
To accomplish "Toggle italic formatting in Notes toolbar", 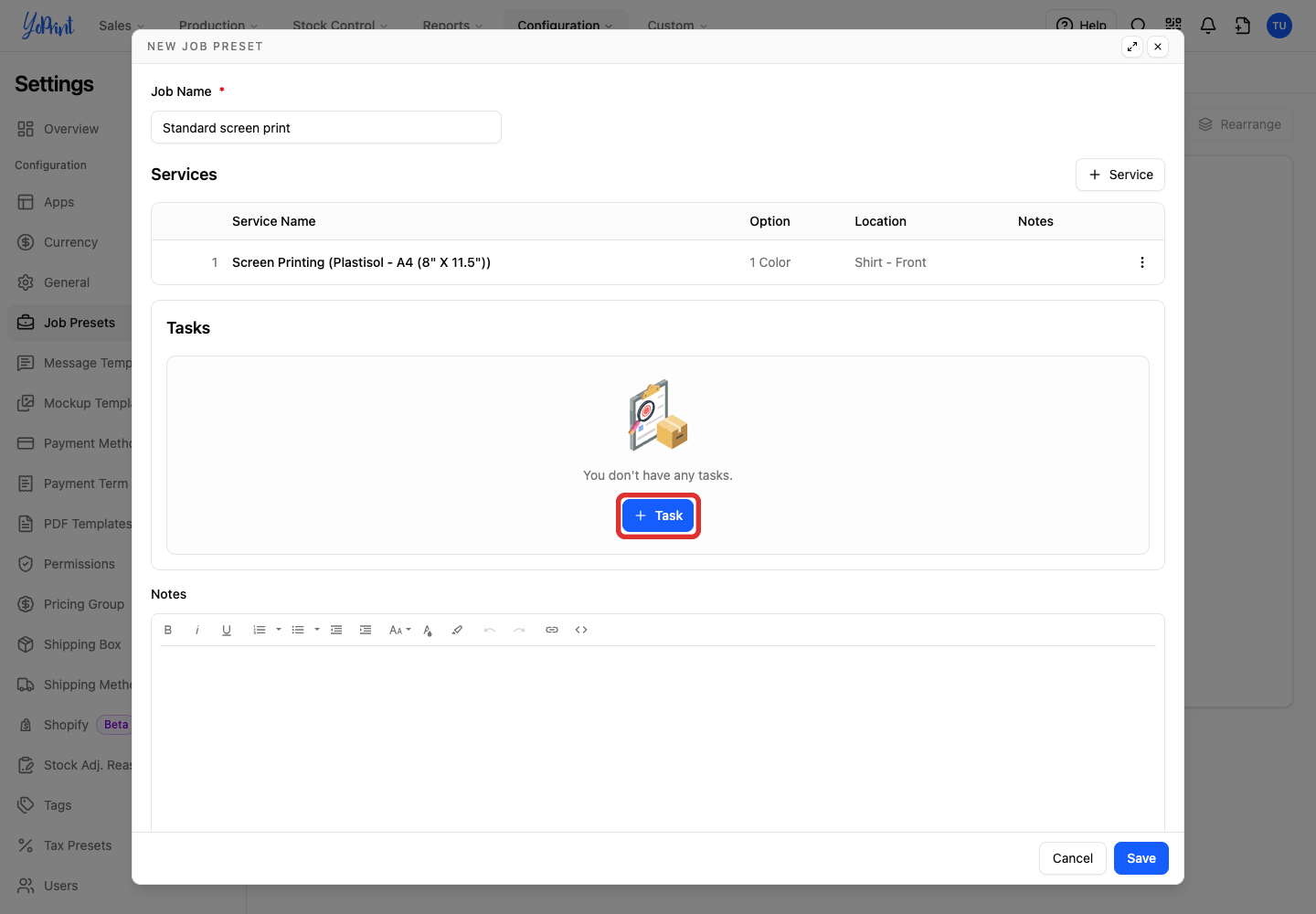I will click(197, 630).
